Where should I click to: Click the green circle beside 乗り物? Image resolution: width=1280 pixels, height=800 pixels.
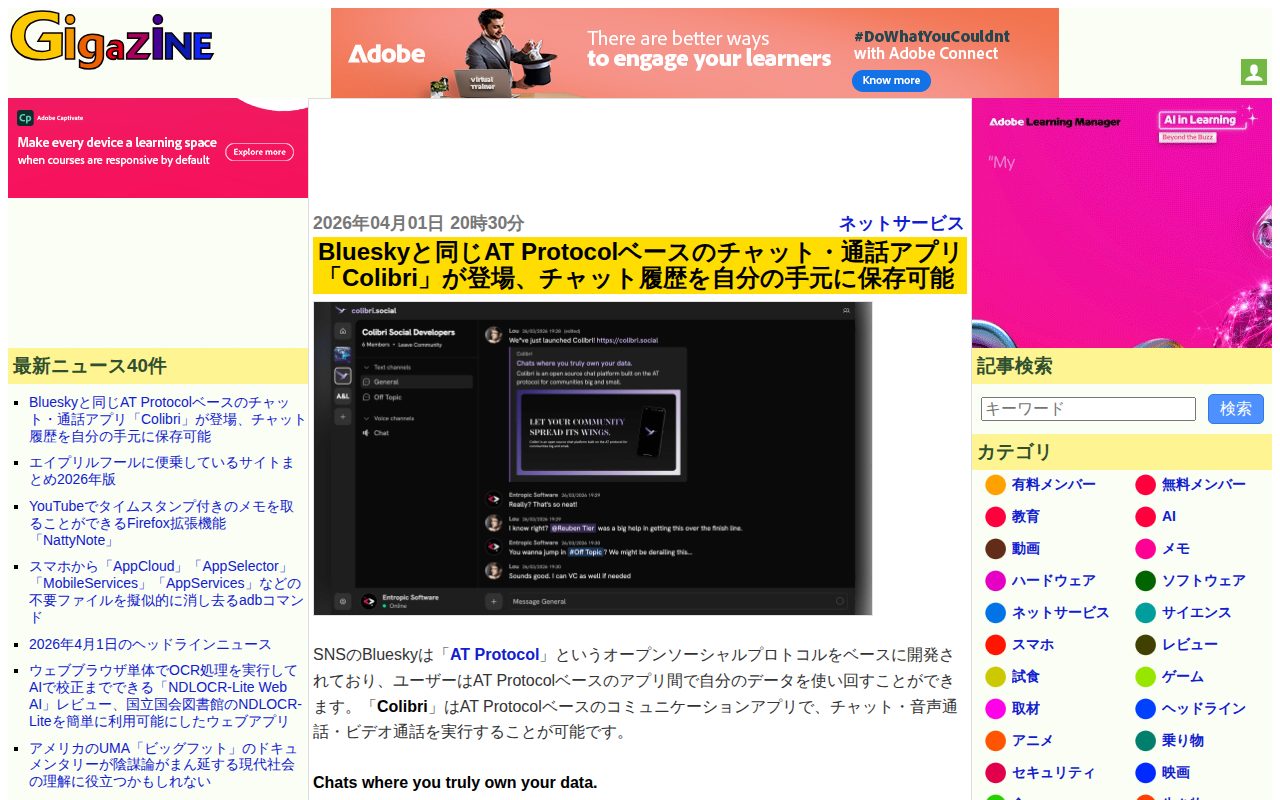[x=1145, y=741]
